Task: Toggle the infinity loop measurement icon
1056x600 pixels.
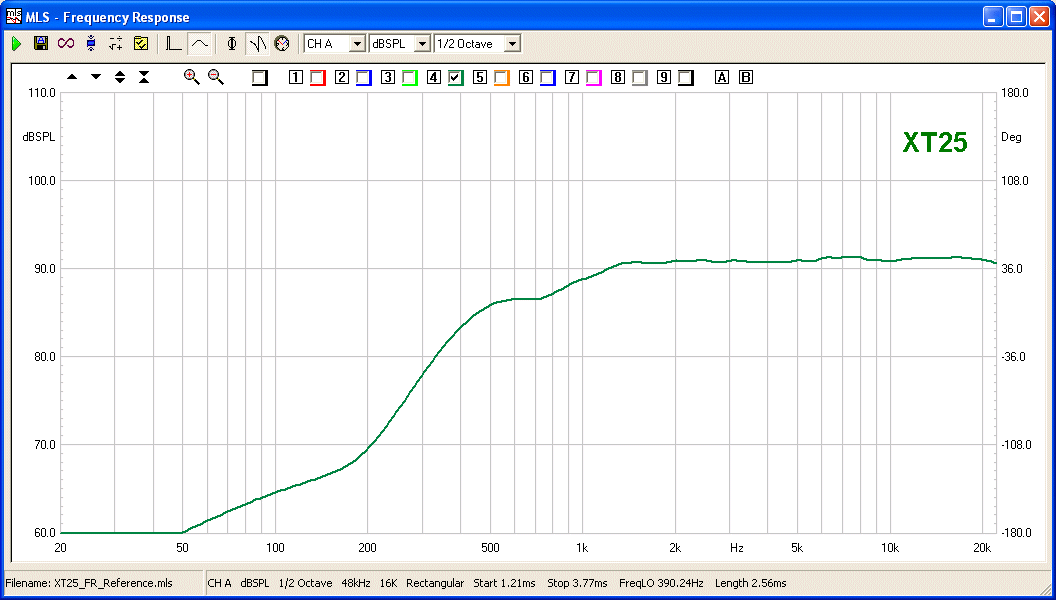Action: click(65, 44)
